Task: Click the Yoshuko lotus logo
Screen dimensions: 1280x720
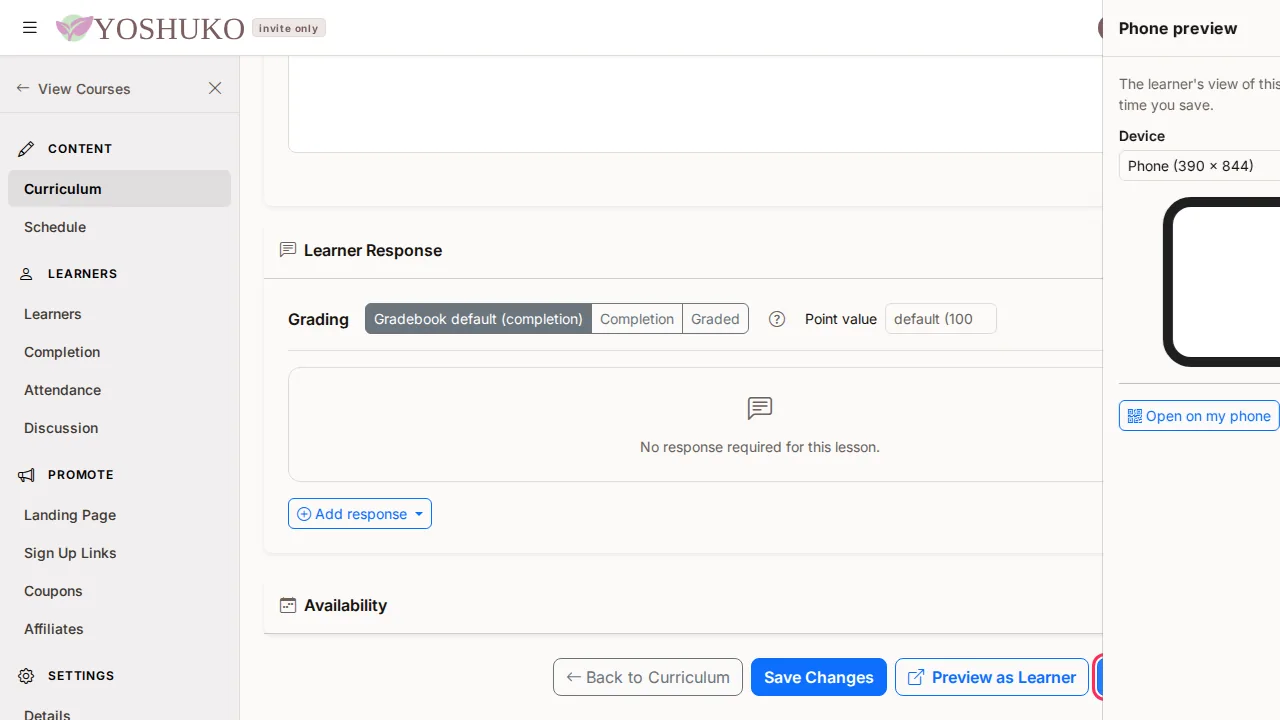Action: click(x=74, y=28)
